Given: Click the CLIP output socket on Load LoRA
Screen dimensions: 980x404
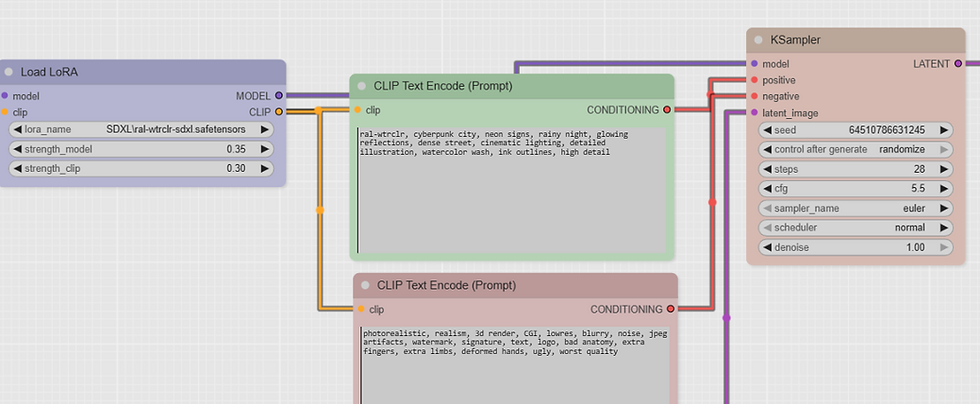Looking at the screenshot, I should pyautogui.click(x=279, y=112).
